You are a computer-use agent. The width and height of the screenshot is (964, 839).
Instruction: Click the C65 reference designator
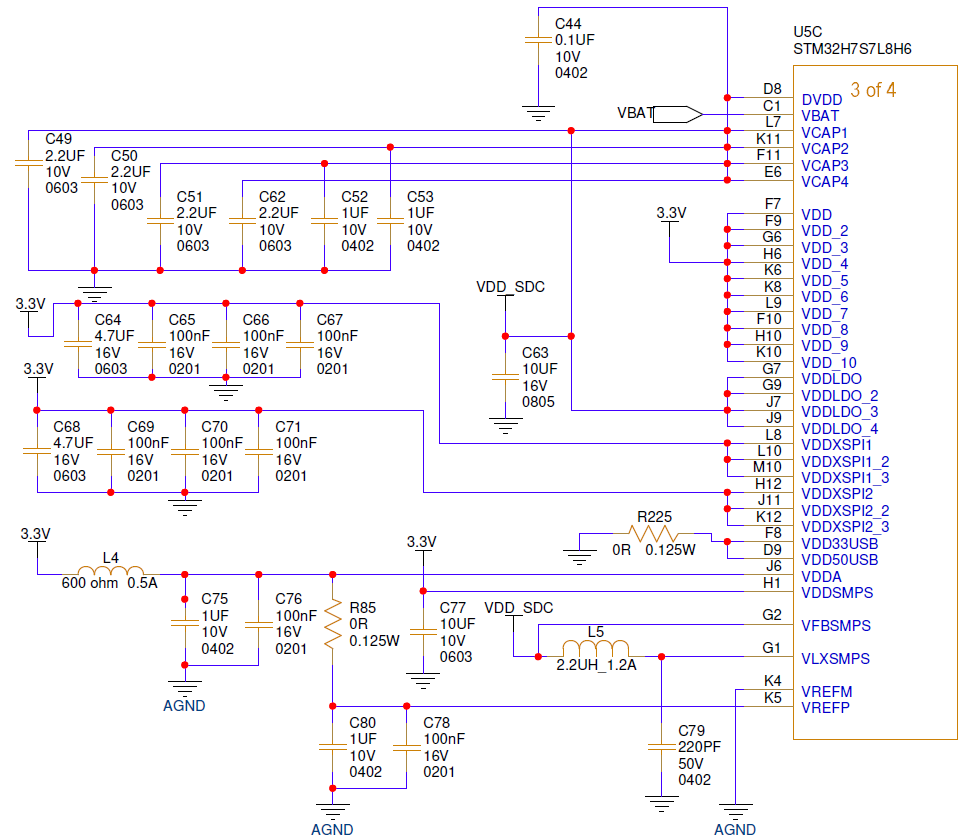182,320
